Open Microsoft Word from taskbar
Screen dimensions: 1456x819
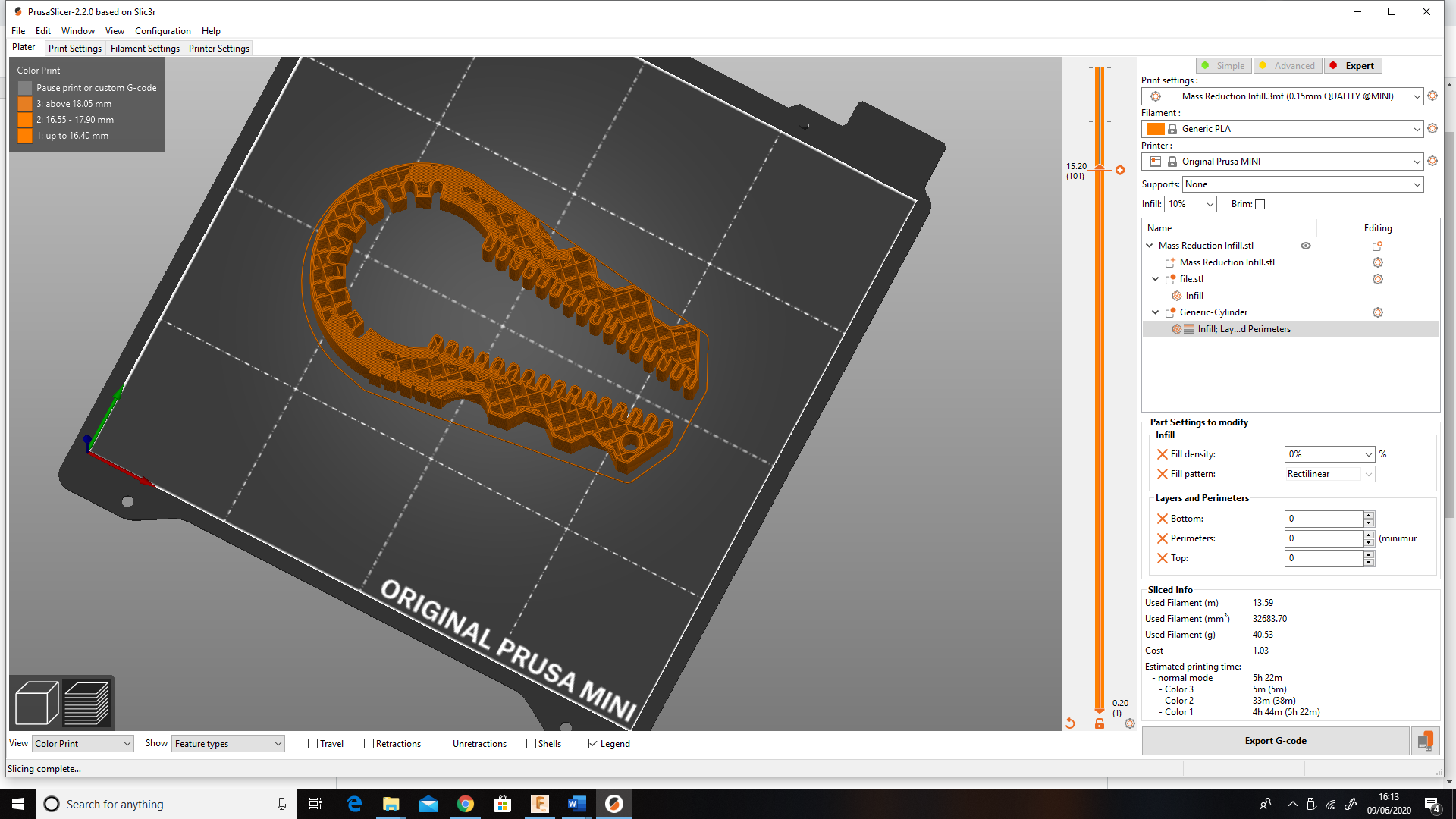click(576, 804)
